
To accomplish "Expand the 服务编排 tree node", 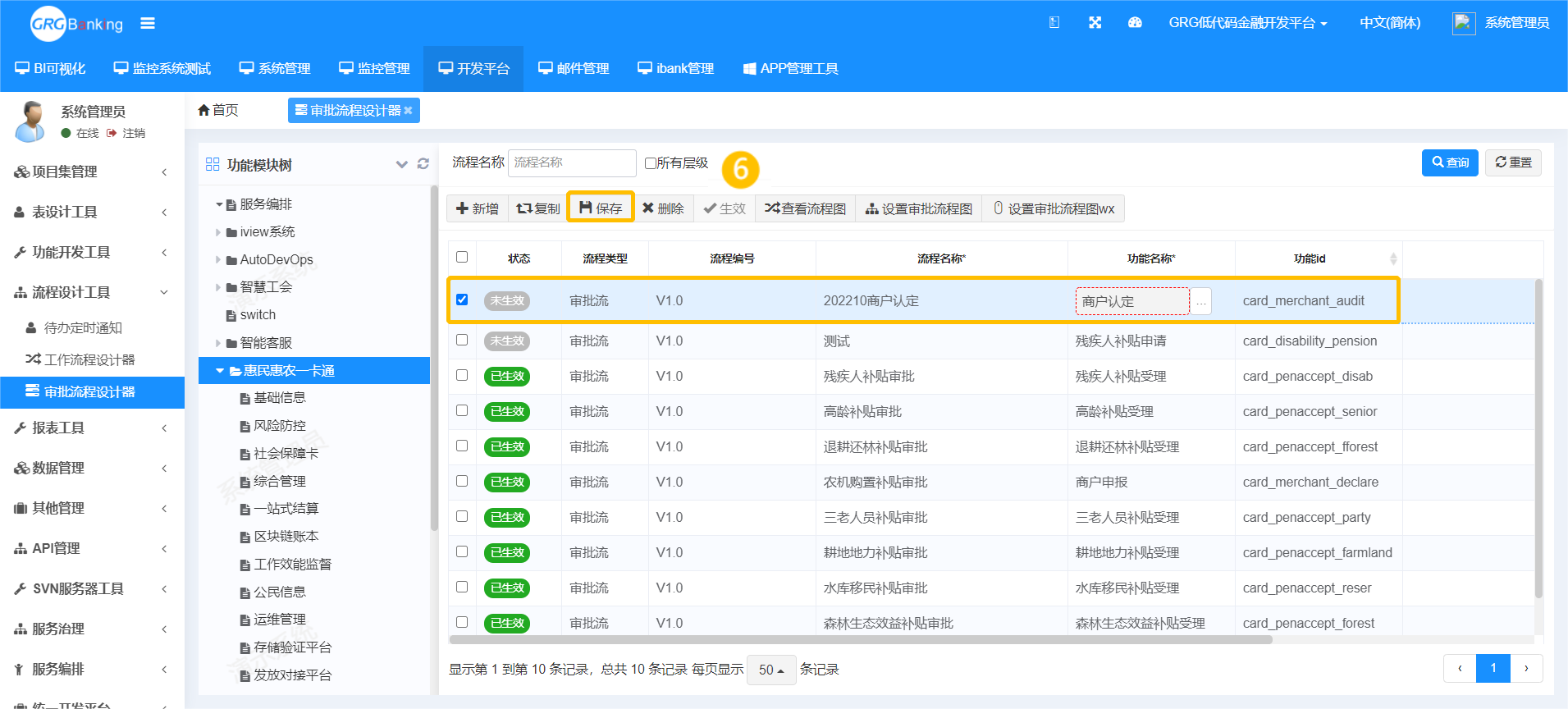I will point(219,204).
